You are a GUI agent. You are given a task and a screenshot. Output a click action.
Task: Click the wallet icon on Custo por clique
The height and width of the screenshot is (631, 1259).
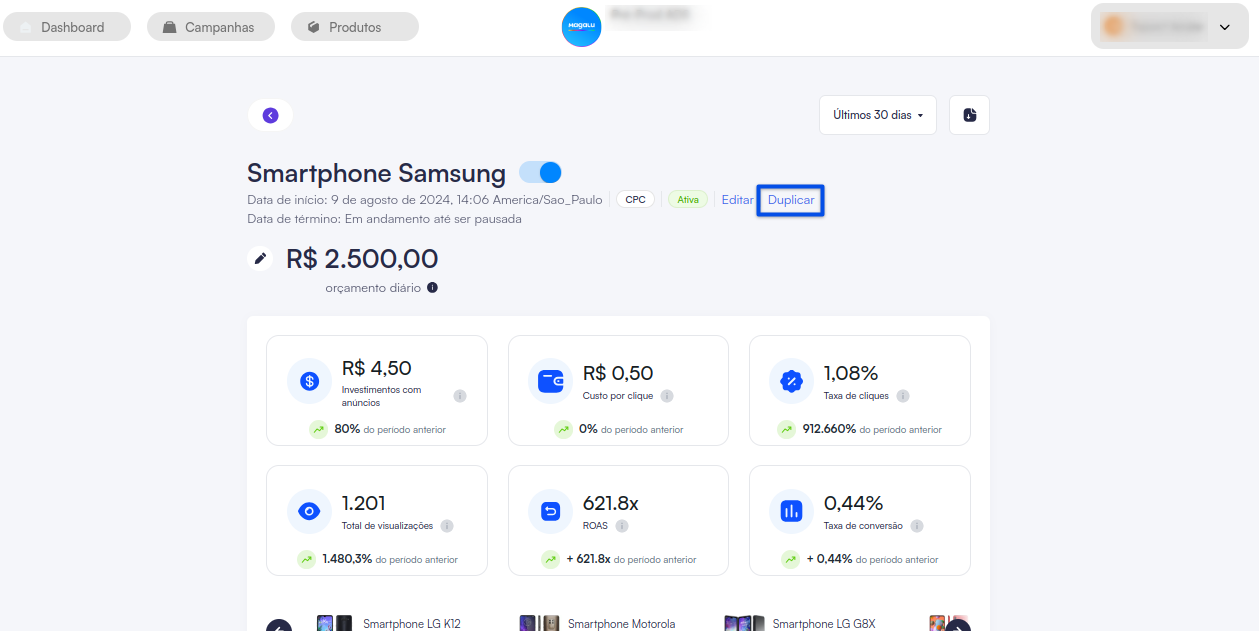click(550, 381)
